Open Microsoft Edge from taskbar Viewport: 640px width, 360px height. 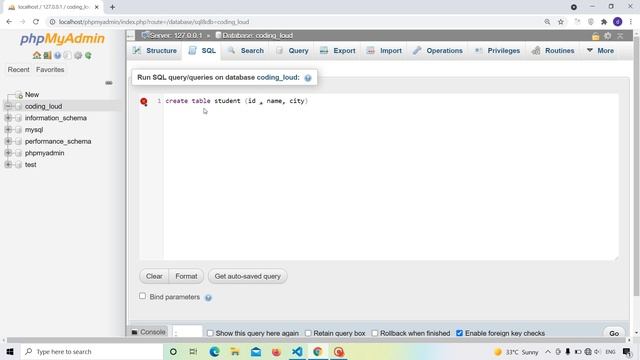point(214,351)
